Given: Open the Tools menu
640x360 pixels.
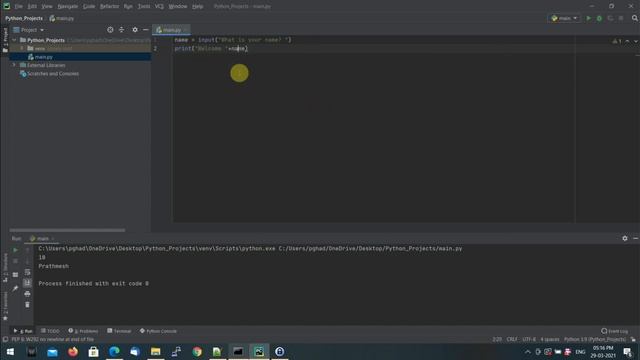Looking at the screenshot, I should pos(143,7).
